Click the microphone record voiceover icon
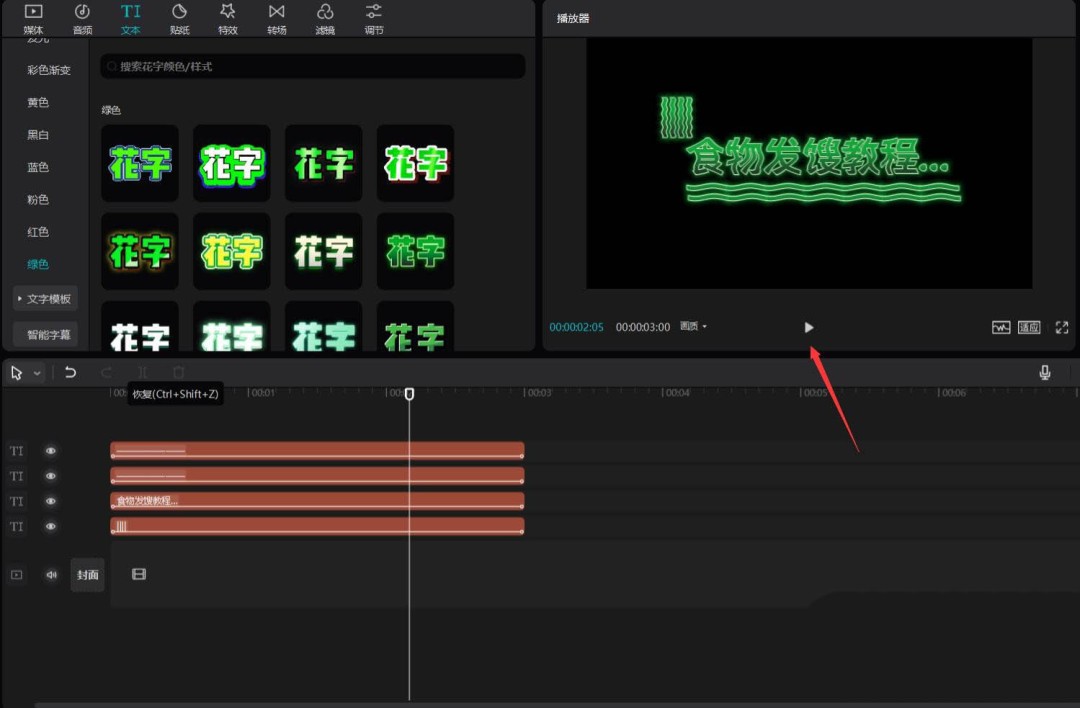Viewport: 1080px width, 708px height. [1045, 372]
